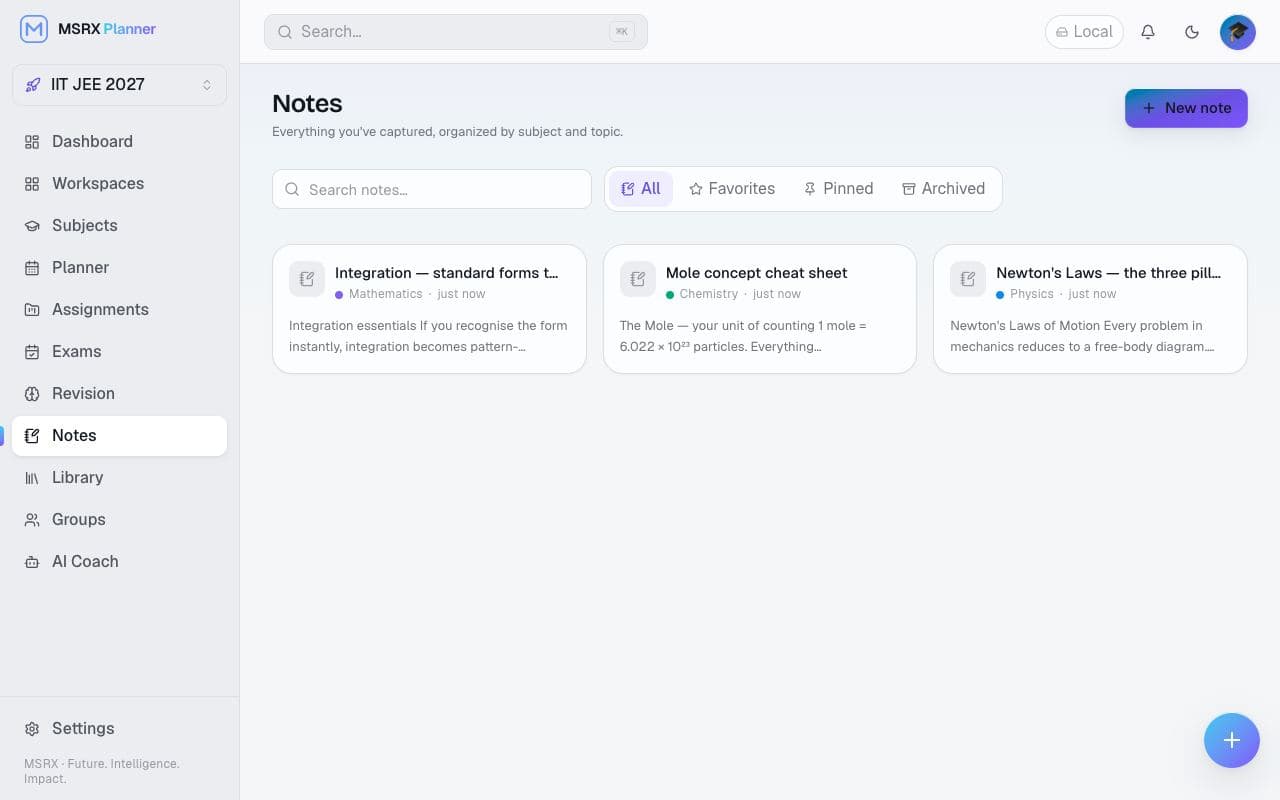Click the Mole concept note's notepad icon
This screenshot has width=1280, height=800.
tap(638, 280)
